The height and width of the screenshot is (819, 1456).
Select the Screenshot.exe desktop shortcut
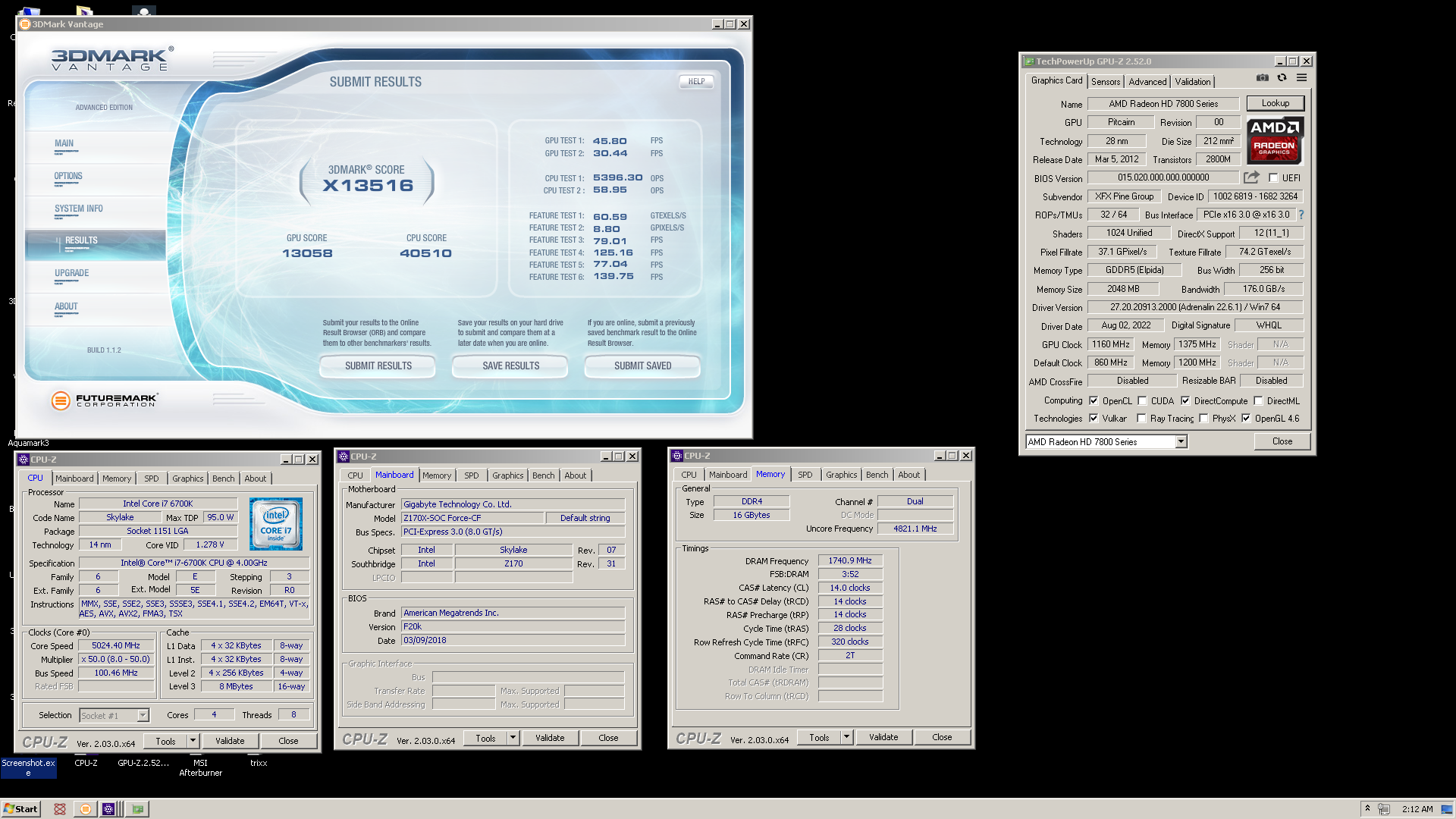(x=28, y=768)
